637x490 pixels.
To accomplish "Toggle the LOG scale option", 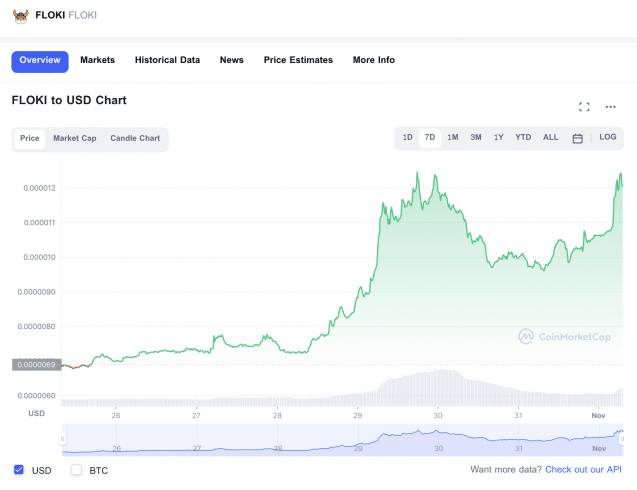I will coord(607,137).
